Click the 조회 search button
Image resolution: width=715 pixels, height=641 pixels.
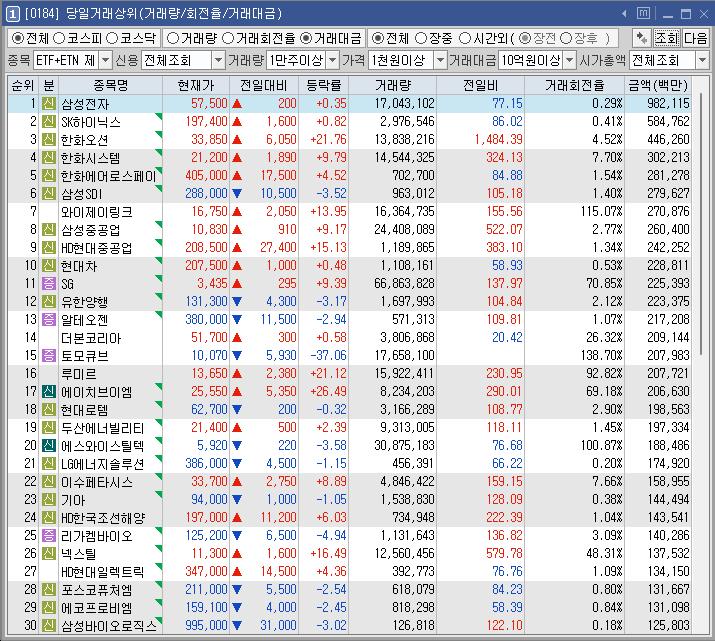point(667,38)
